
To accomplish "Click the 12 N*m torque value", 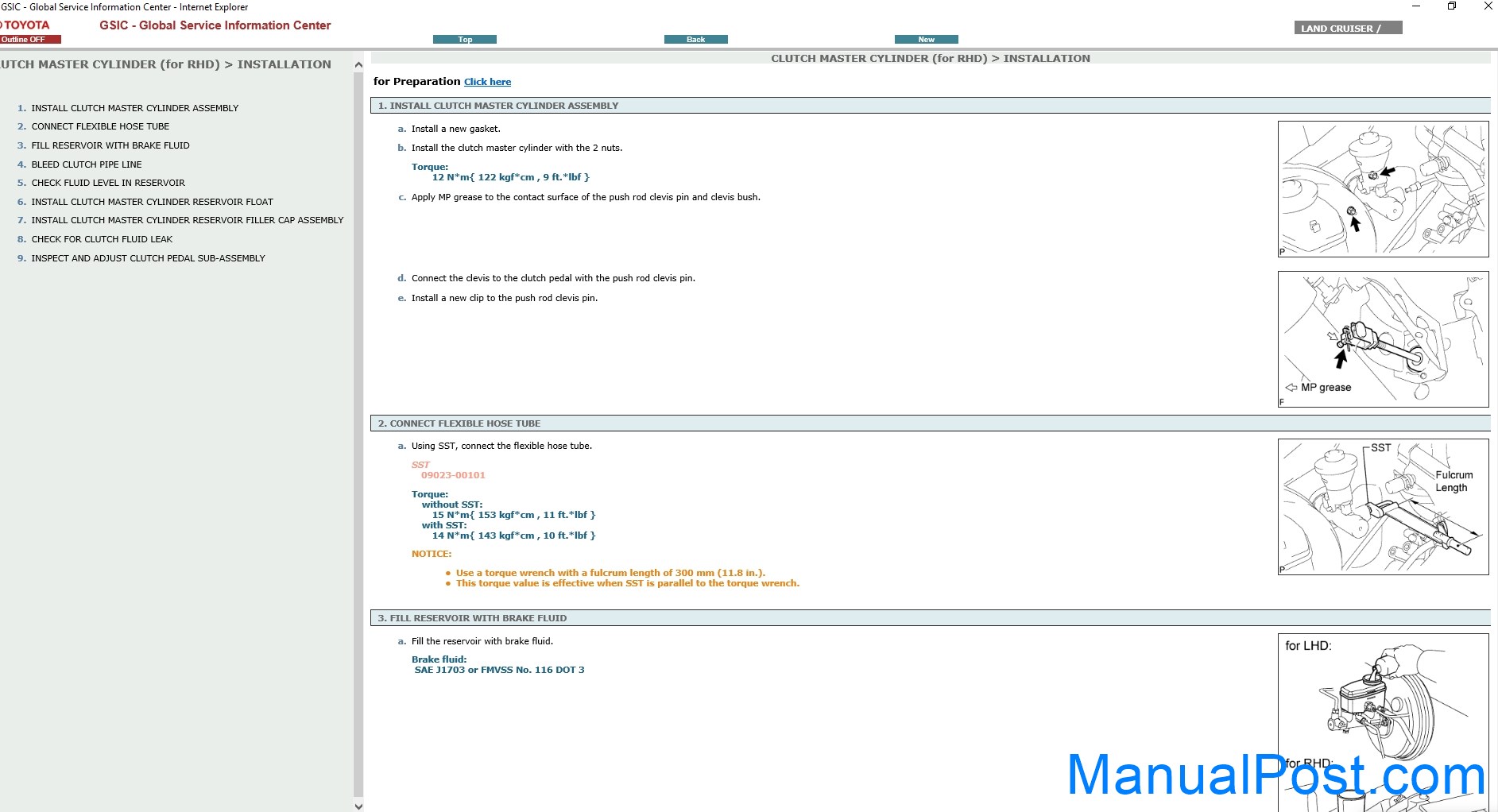I will (x=510, y=177).
